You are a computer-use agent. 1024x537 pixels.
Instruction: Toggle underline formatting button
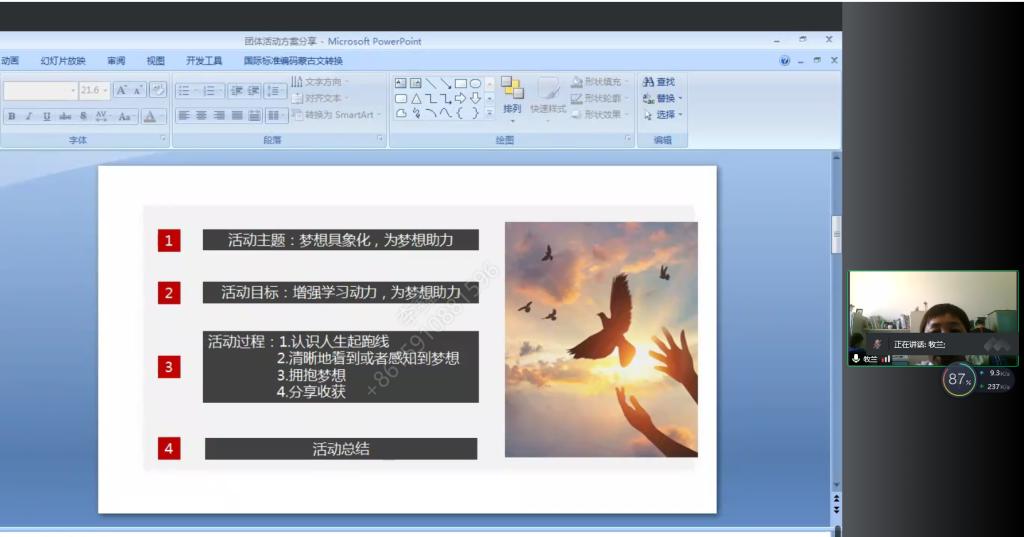(46, 116)
